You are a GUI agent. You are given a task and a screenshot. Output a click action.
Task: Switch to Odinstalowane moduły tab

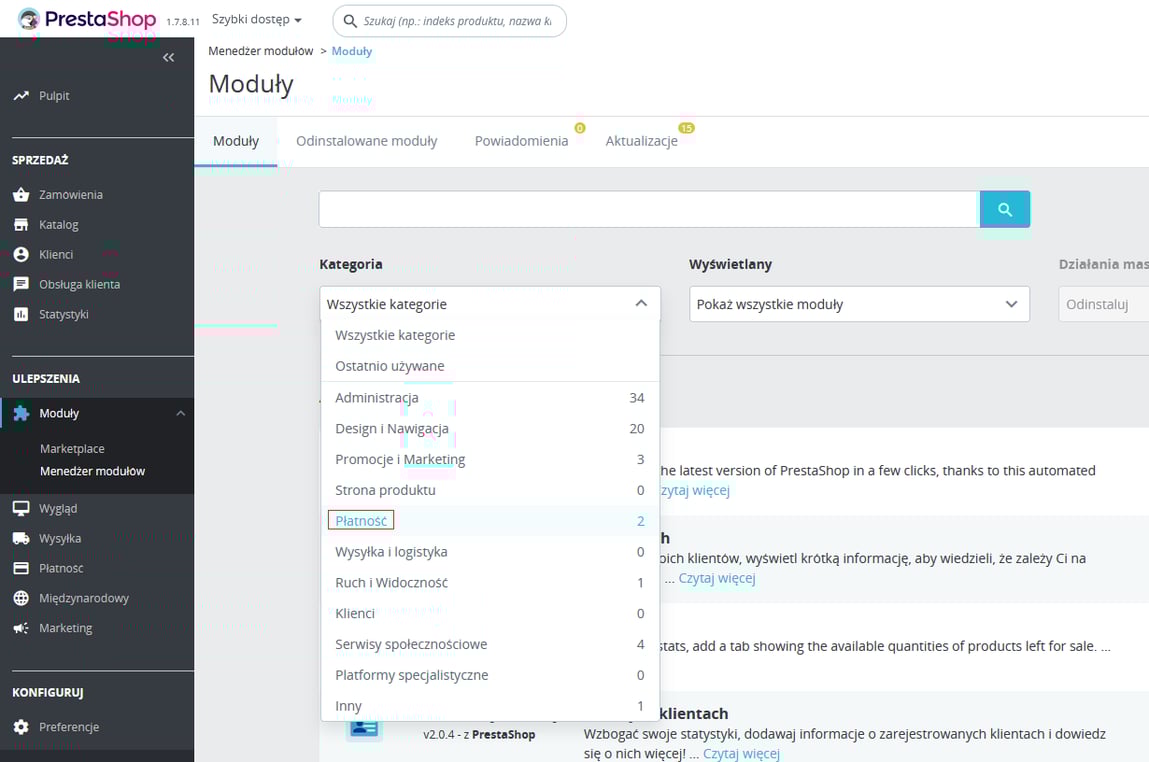[366, 141]
